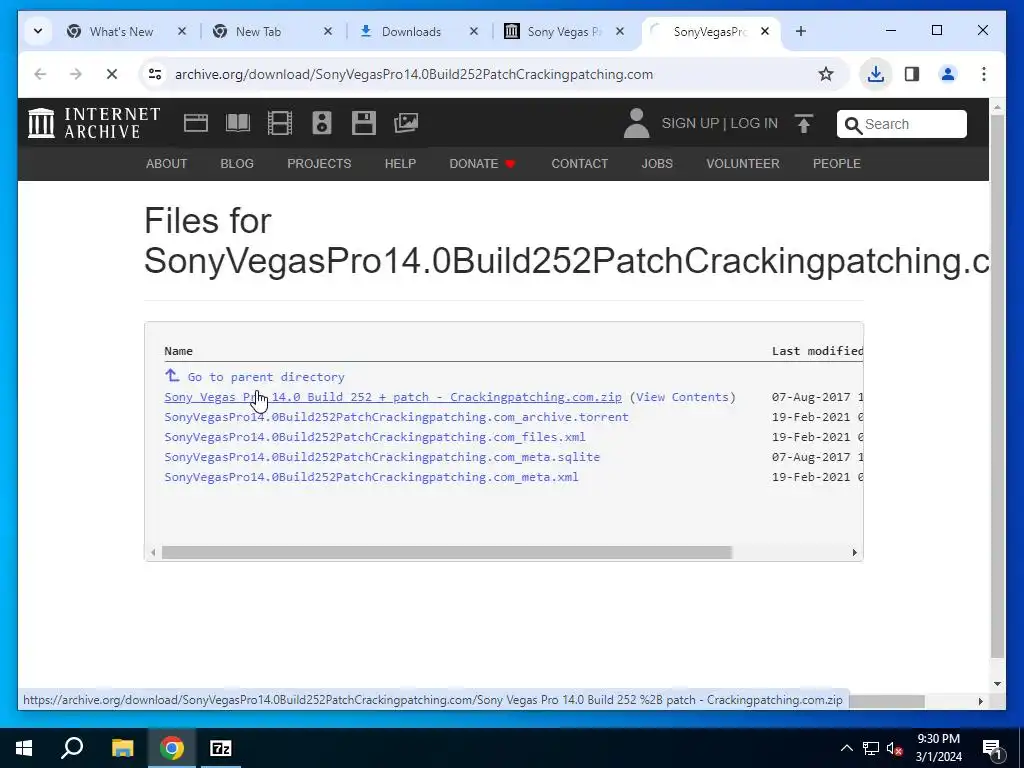Image resolution: width=1024 pixels, height=768 pixels.
Task: Click the file listing horizontal scrollbar
Action: click(x=447, y=552)
